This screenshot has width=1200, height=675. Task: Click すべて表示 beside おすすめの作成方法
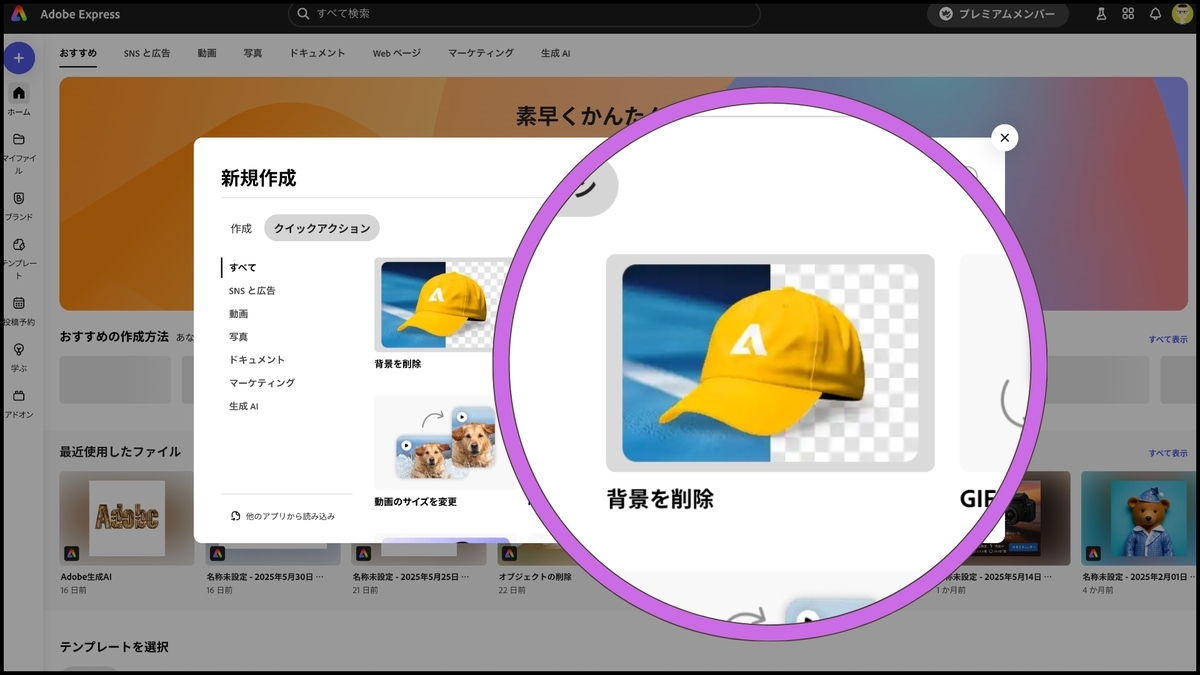pos(1168,339)
